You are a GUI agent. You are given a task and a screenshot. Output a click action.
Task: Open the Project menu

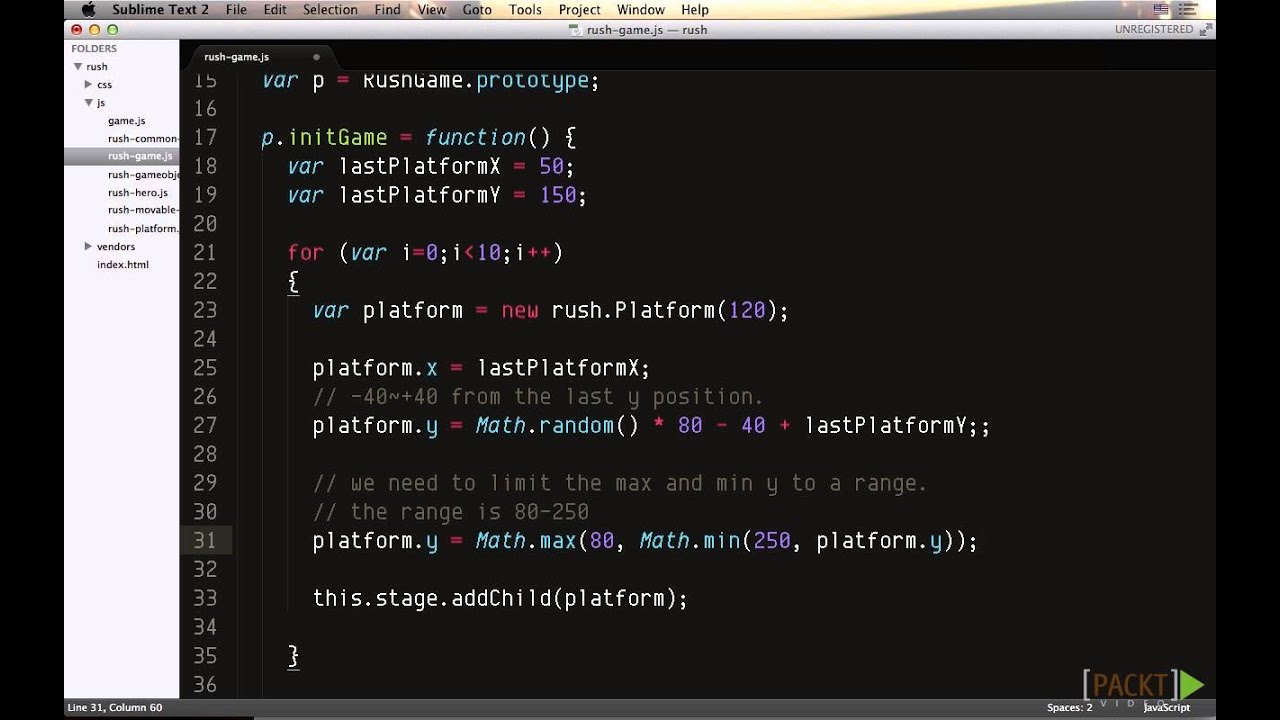pos(580,10)
